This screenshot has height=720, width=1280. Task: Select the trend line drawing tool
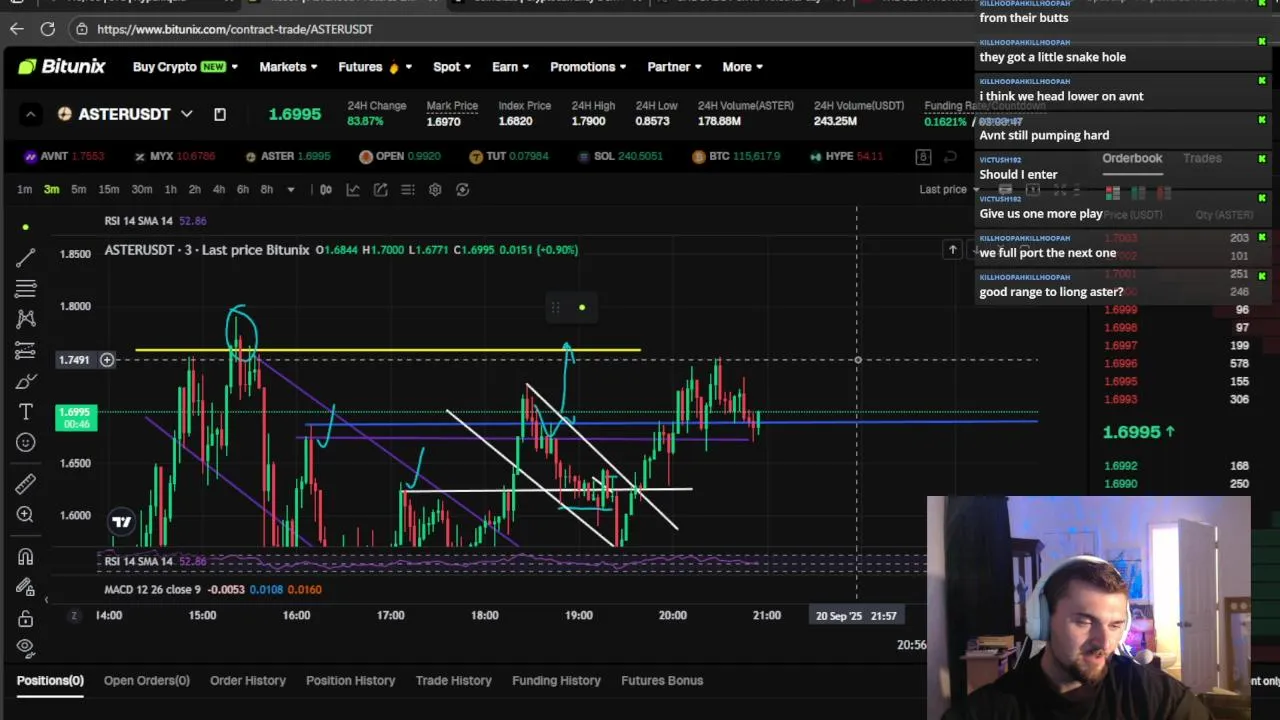tap(26, 258)
